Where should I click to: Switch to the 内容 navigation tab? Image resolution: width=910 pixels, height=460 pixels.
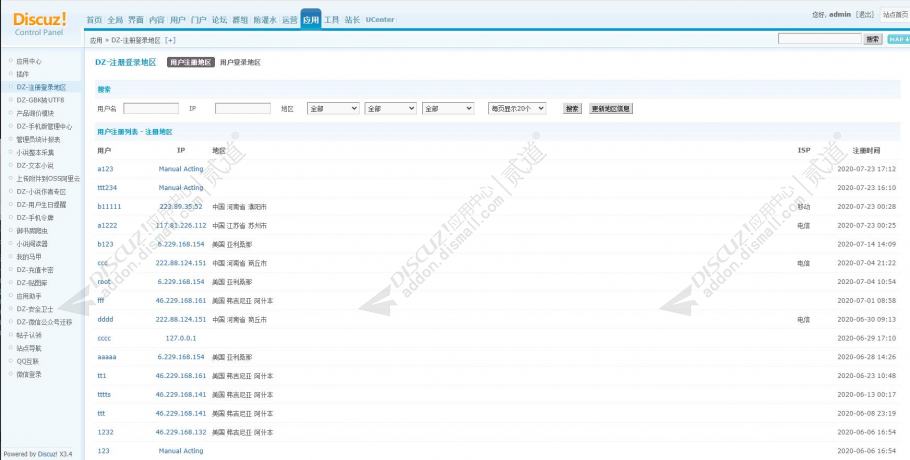pos(157,20)
